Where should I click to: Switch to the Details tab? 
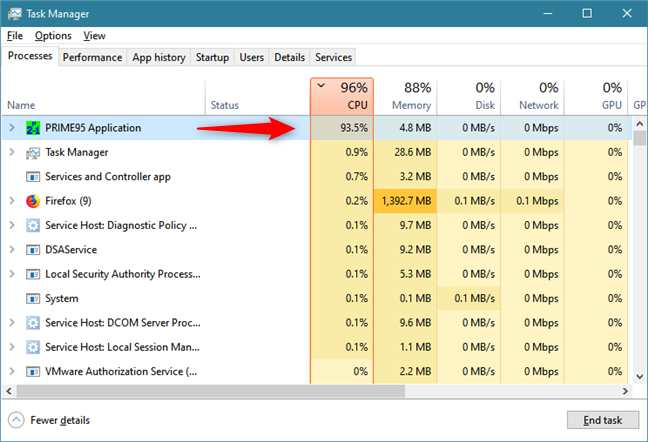(x=289, y=57)
